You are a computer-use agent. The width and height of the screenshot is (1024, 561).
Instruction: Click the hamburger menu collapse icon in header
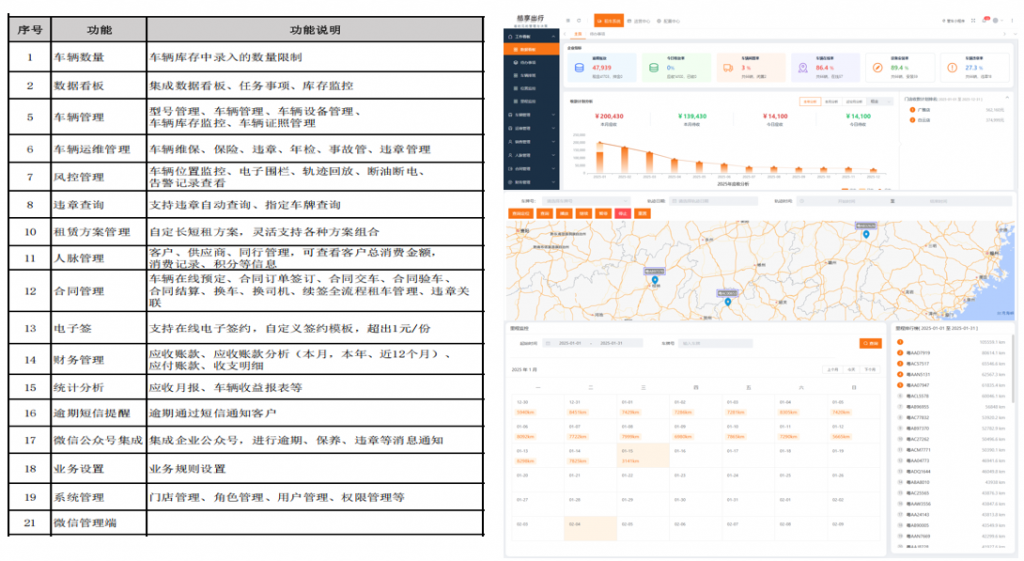click(567, 20)
